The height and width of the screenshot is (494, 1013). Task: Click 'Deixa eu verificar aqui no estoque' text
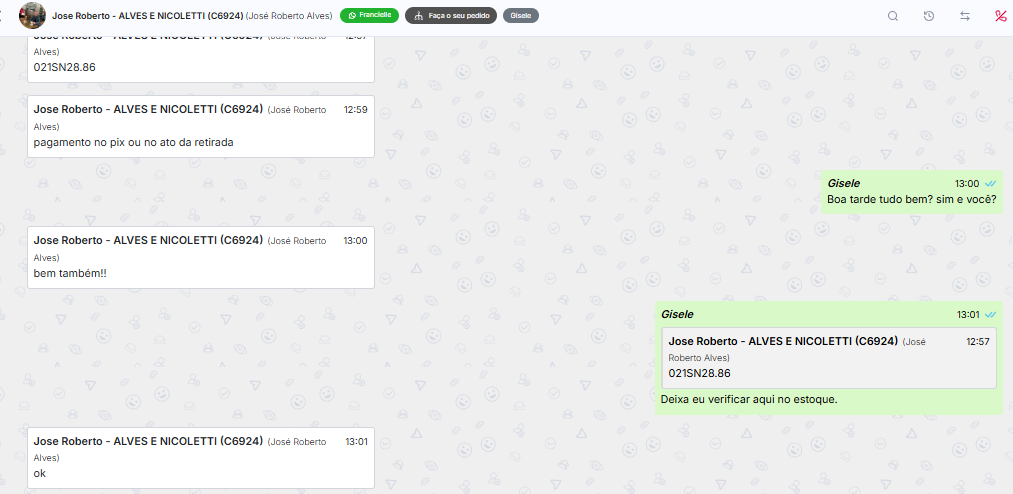[x=749, y=400]
